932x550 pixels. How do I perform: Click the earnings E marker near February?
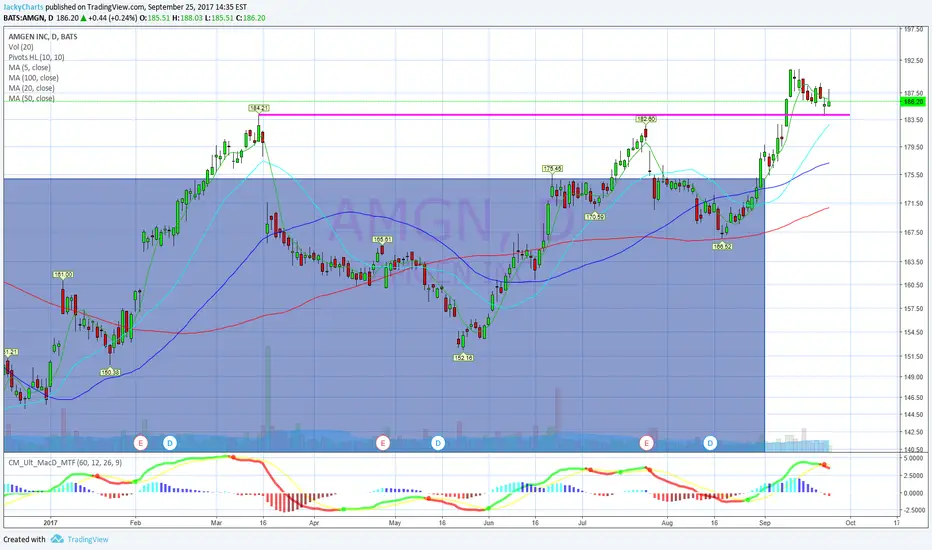point(141,443)
